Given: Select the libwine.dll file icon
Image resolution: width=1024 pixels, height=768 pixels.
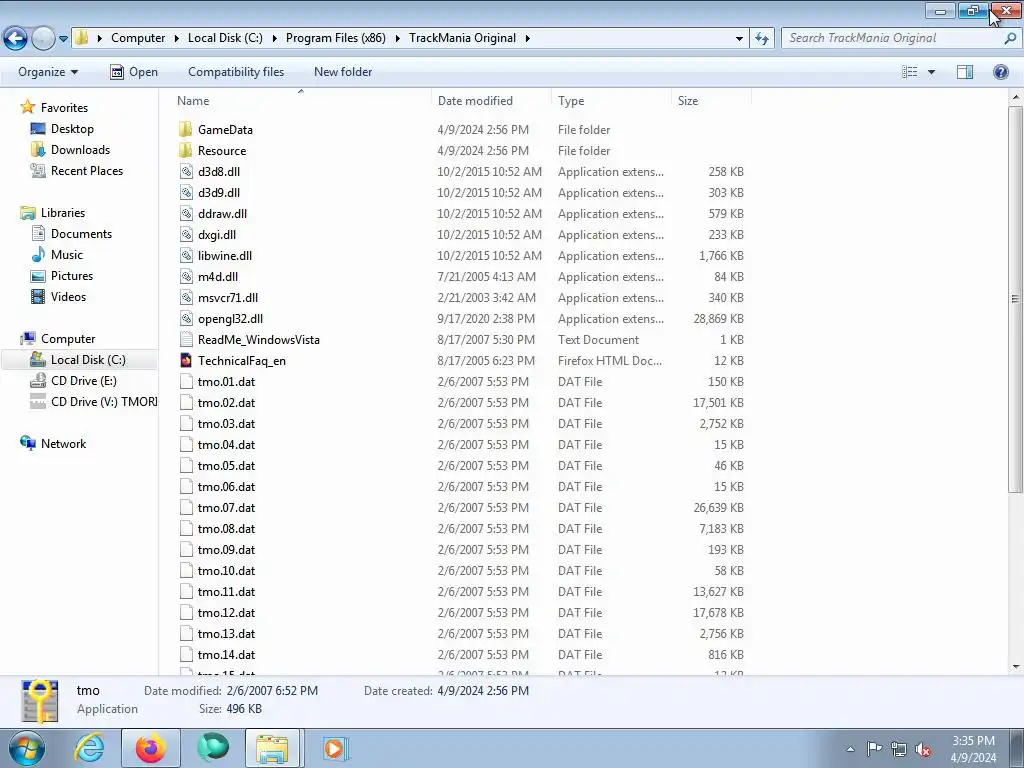Looking at the screenshot, I should point(186,255).
